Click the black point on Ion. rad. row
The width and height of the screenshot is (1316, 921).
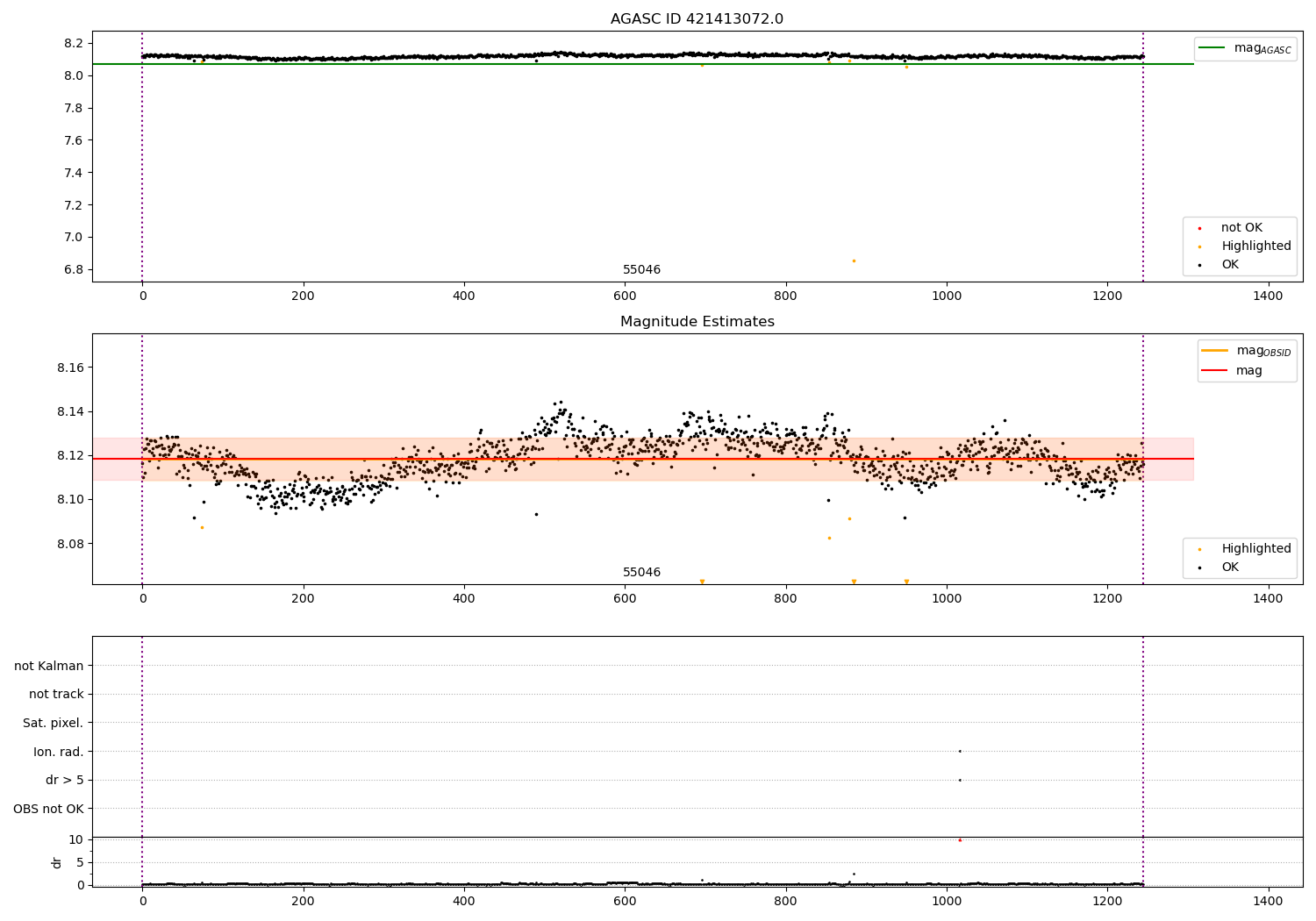960,751
